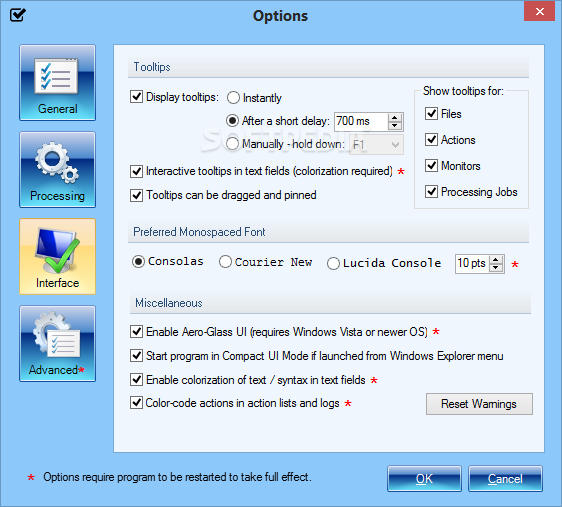Toggle the Display tooltips checkbox
This screenshot has width=562, height=507.
coord(136,97)
